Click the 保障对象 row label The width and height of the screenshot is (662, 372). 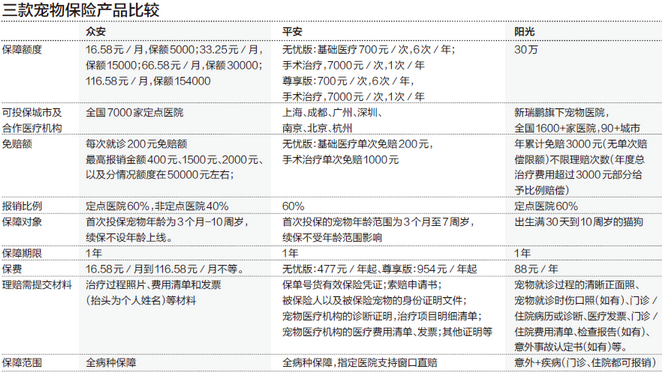[22, 222]
